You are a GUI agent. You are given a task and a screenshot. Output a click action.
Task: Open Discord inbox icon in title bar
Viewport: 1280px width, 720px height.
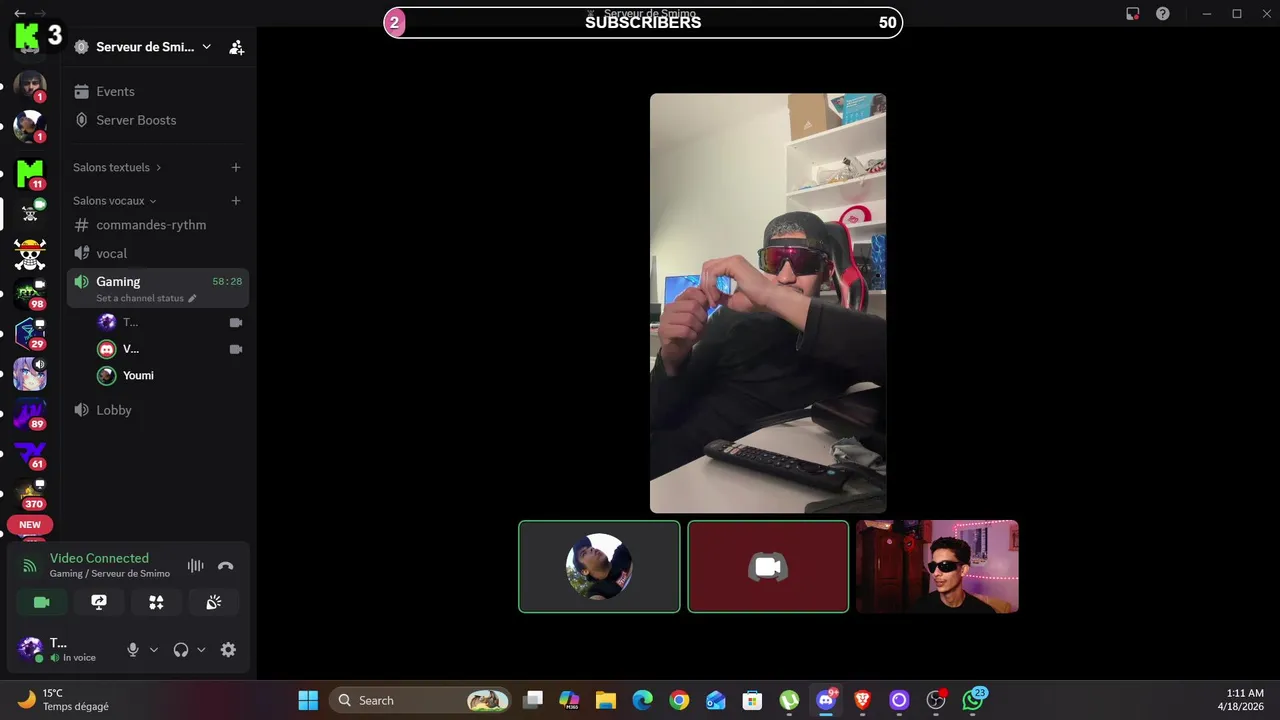[x=1132, y=14]
